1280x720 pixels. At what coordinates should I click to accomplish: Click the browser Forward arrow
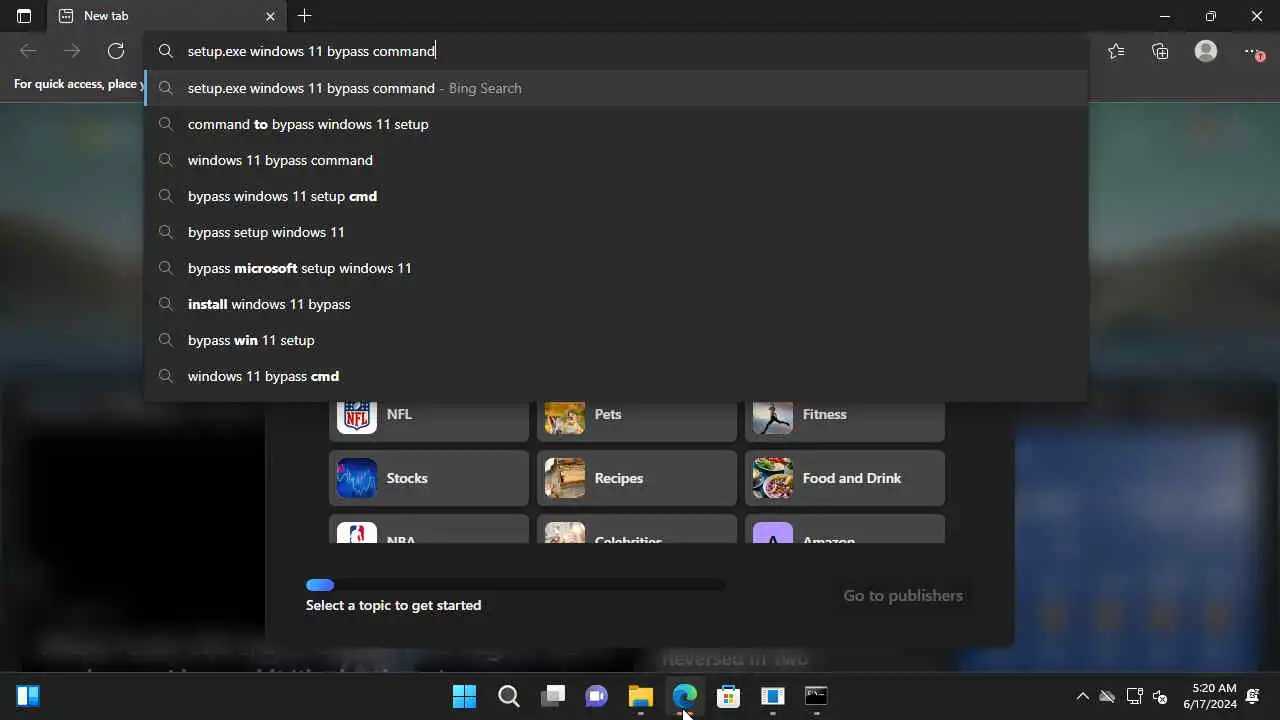pyautogui.click(x=72, y=51)
